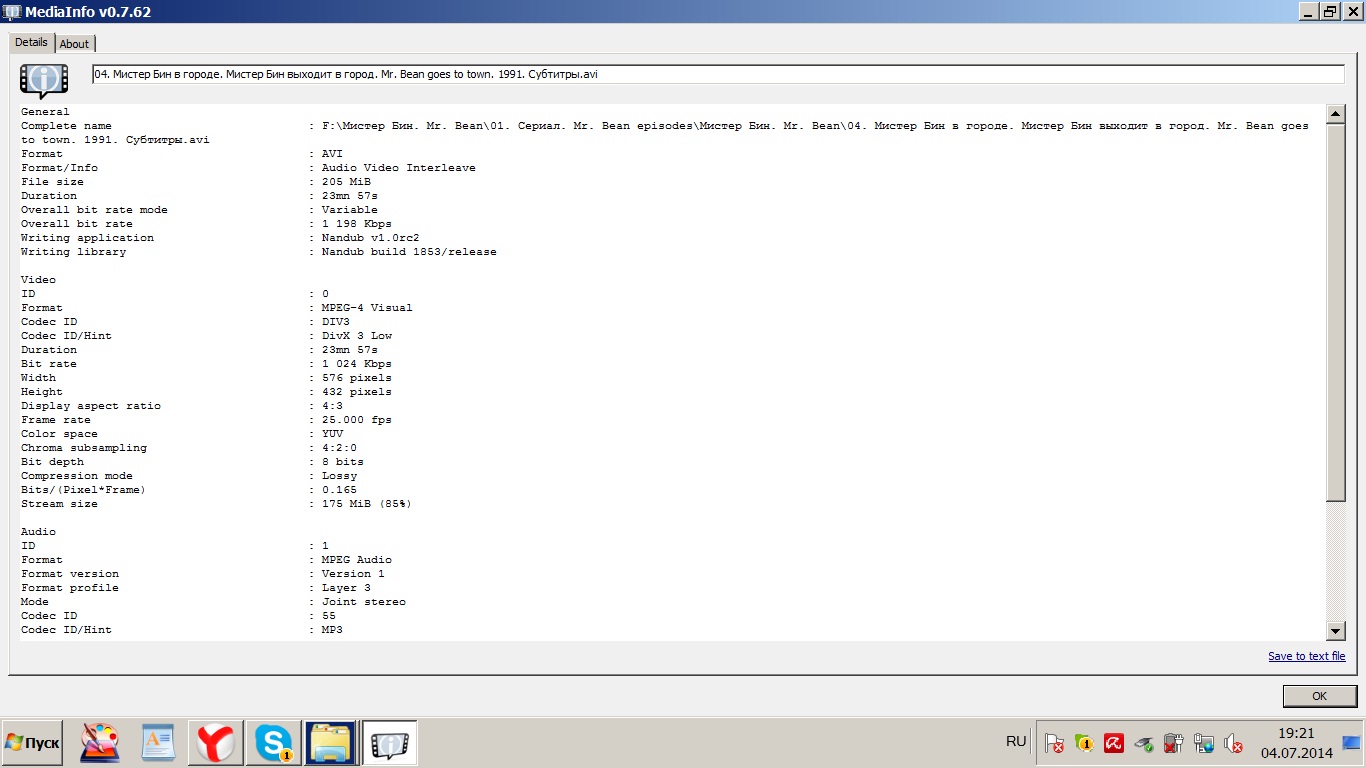Open Yandex Browser from the taskbar
This screenshot has width=1366, height=768.
[216, 743]
